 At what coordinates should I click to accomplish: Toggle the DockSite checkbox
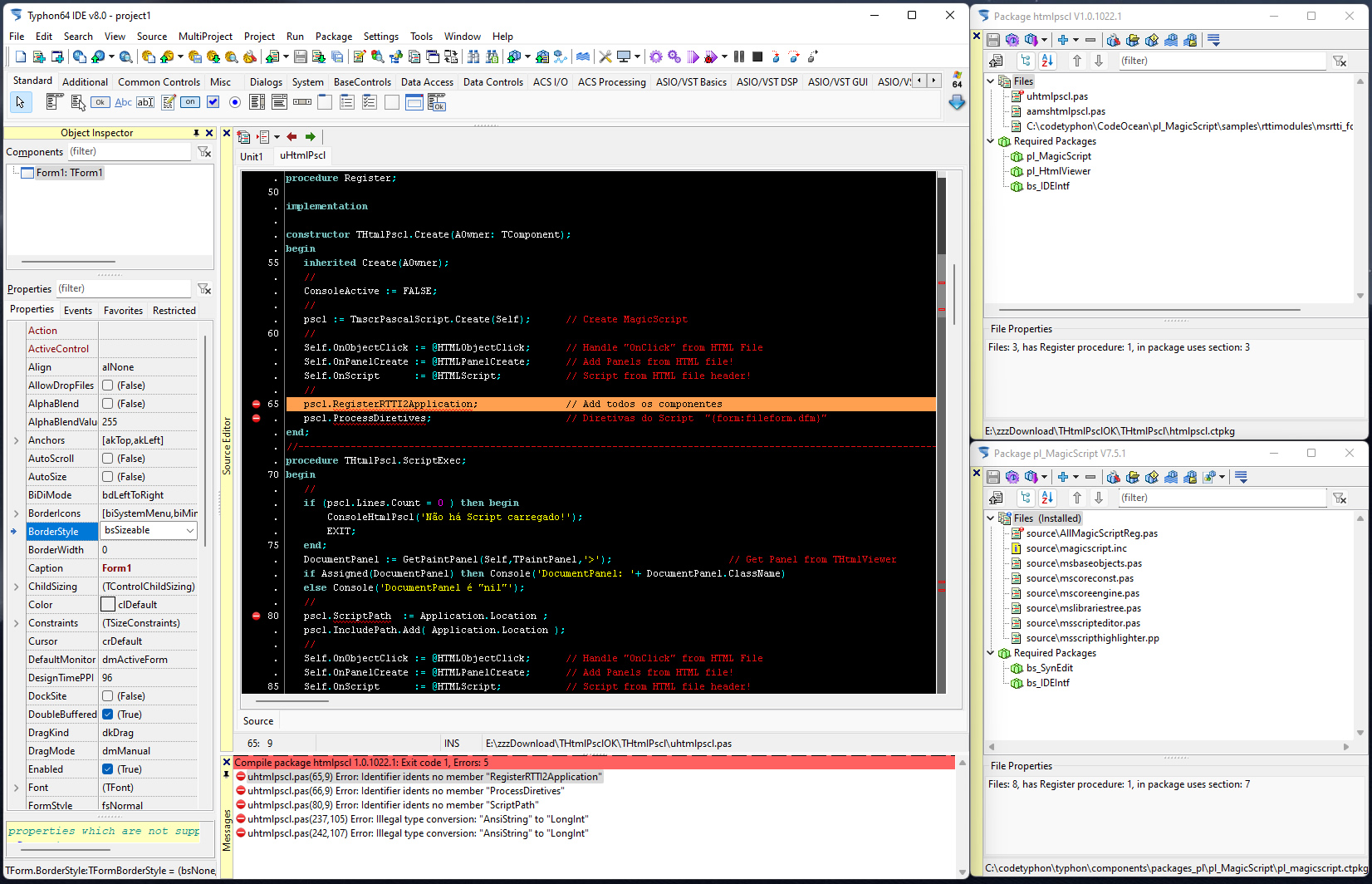pos(108,696)
